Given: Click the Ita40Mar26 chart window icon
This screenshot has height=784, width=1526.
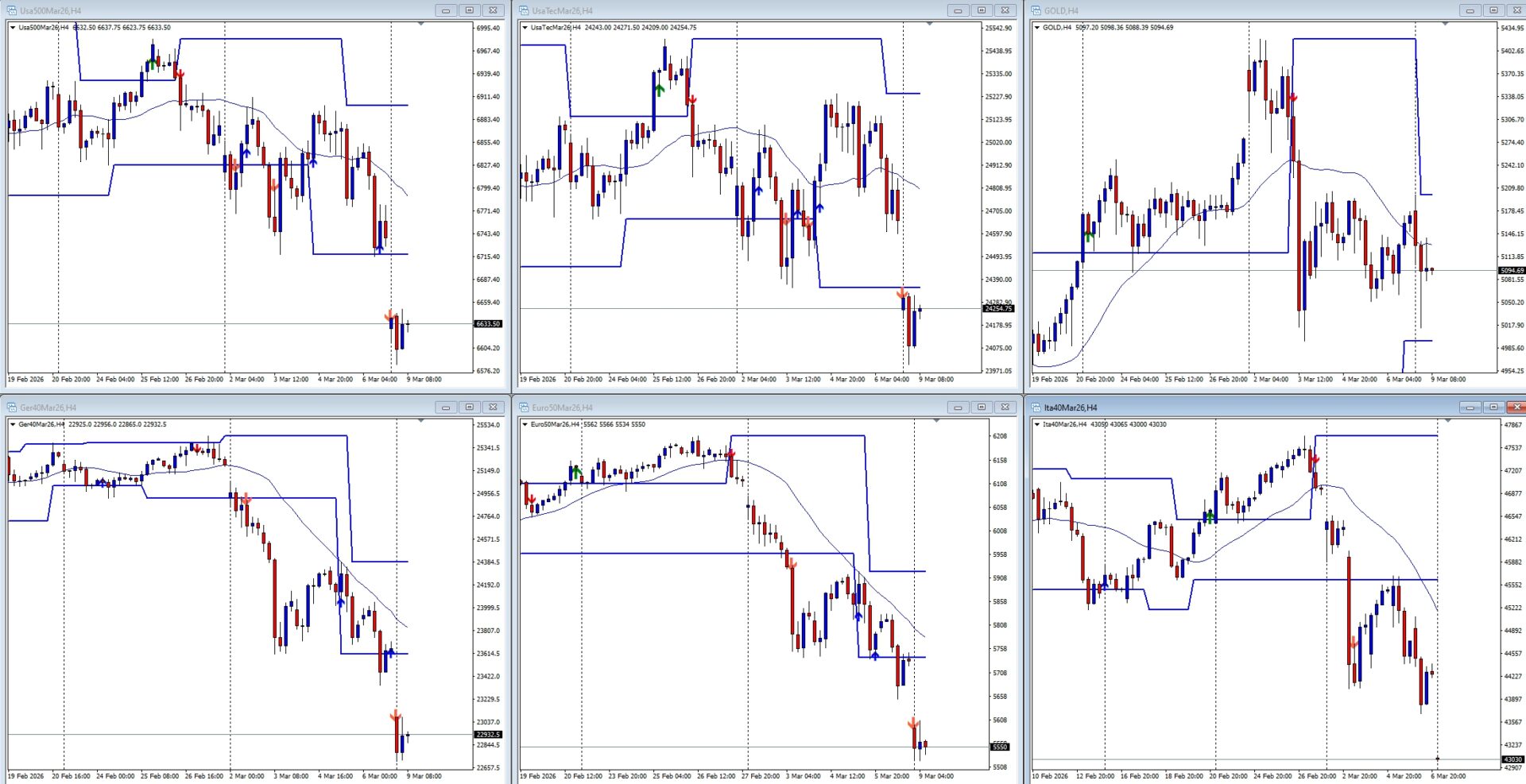Looking at the screenshot, I should [x=1036, y=407].
